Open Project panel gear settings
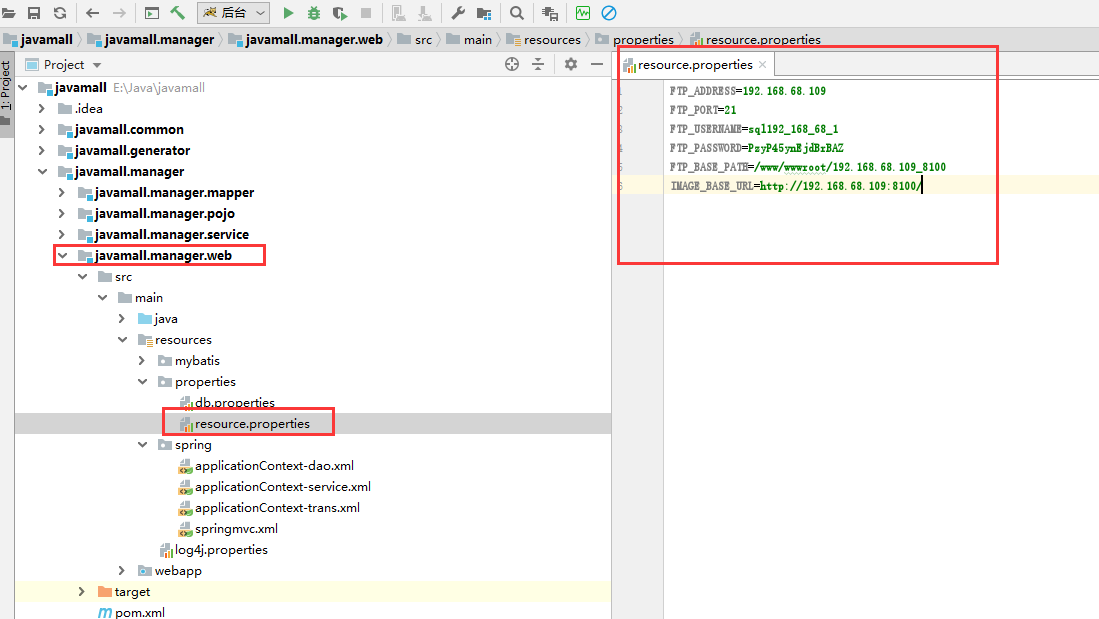Viewport: 1099px width, 619px height. coord(571,64)
